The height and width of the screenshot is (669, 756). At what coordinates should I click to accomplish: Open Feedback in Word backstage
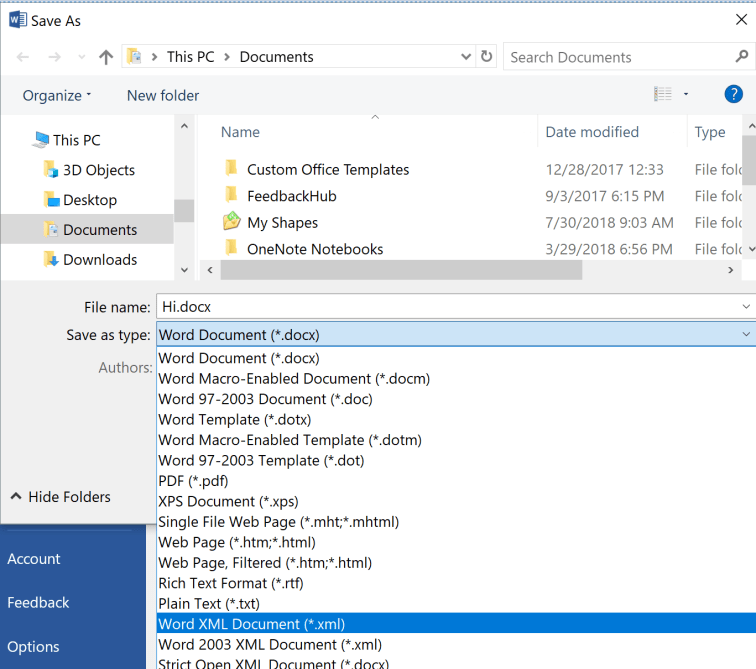38,602
